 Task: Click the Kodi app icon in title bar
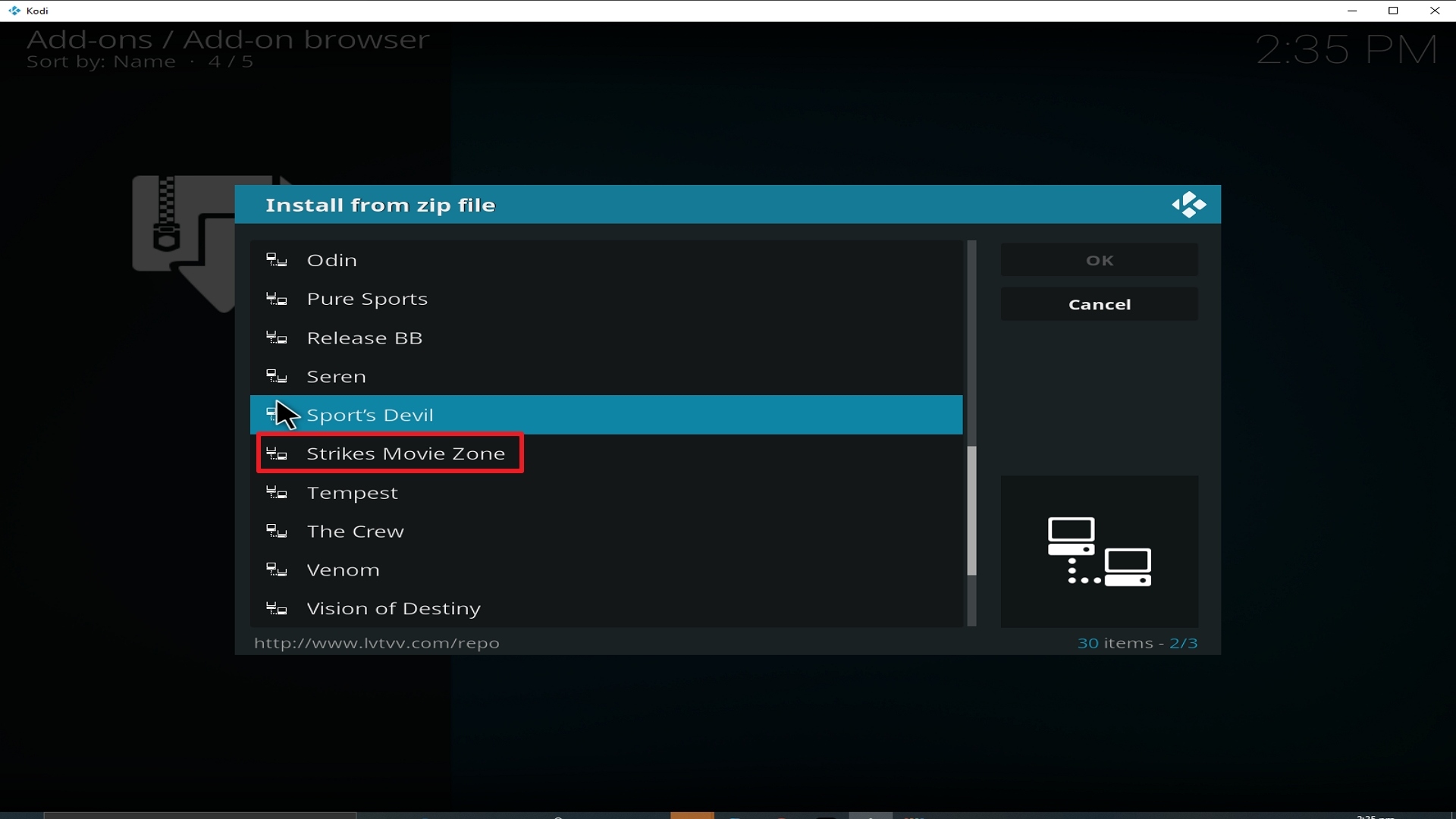pyautogui.click(x=14, y=11)
